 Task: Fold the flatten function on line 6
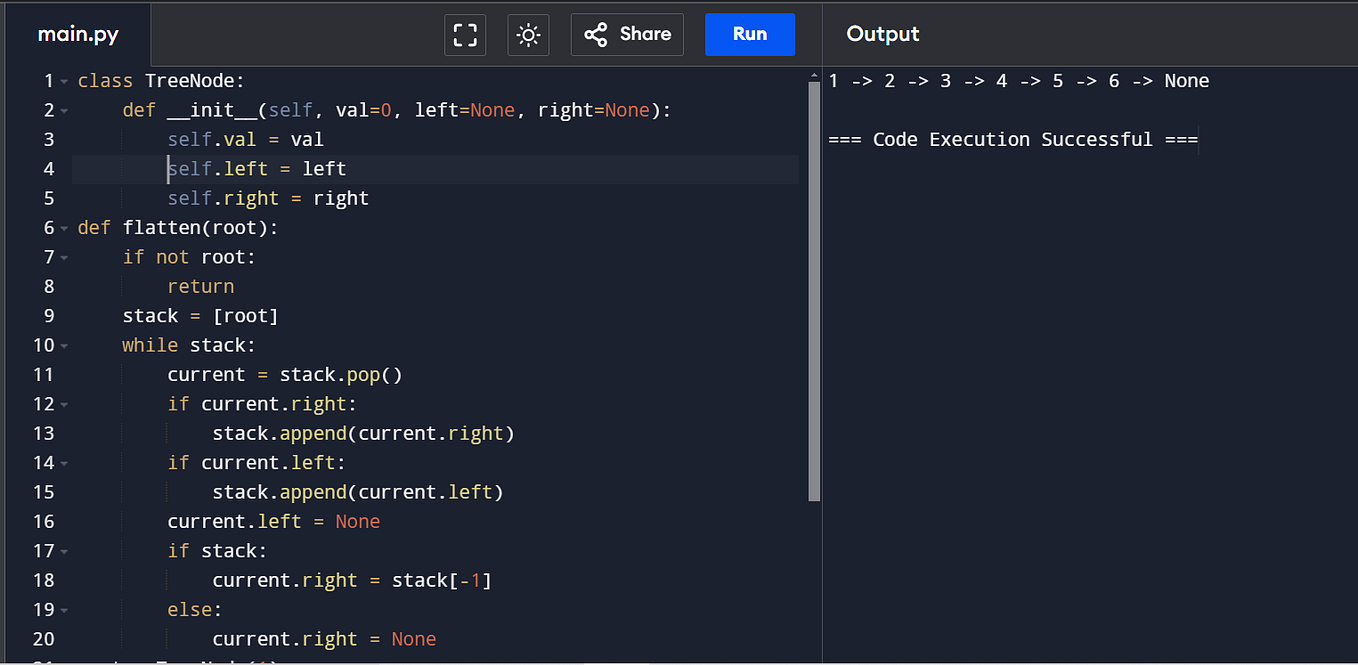point(64,228)
